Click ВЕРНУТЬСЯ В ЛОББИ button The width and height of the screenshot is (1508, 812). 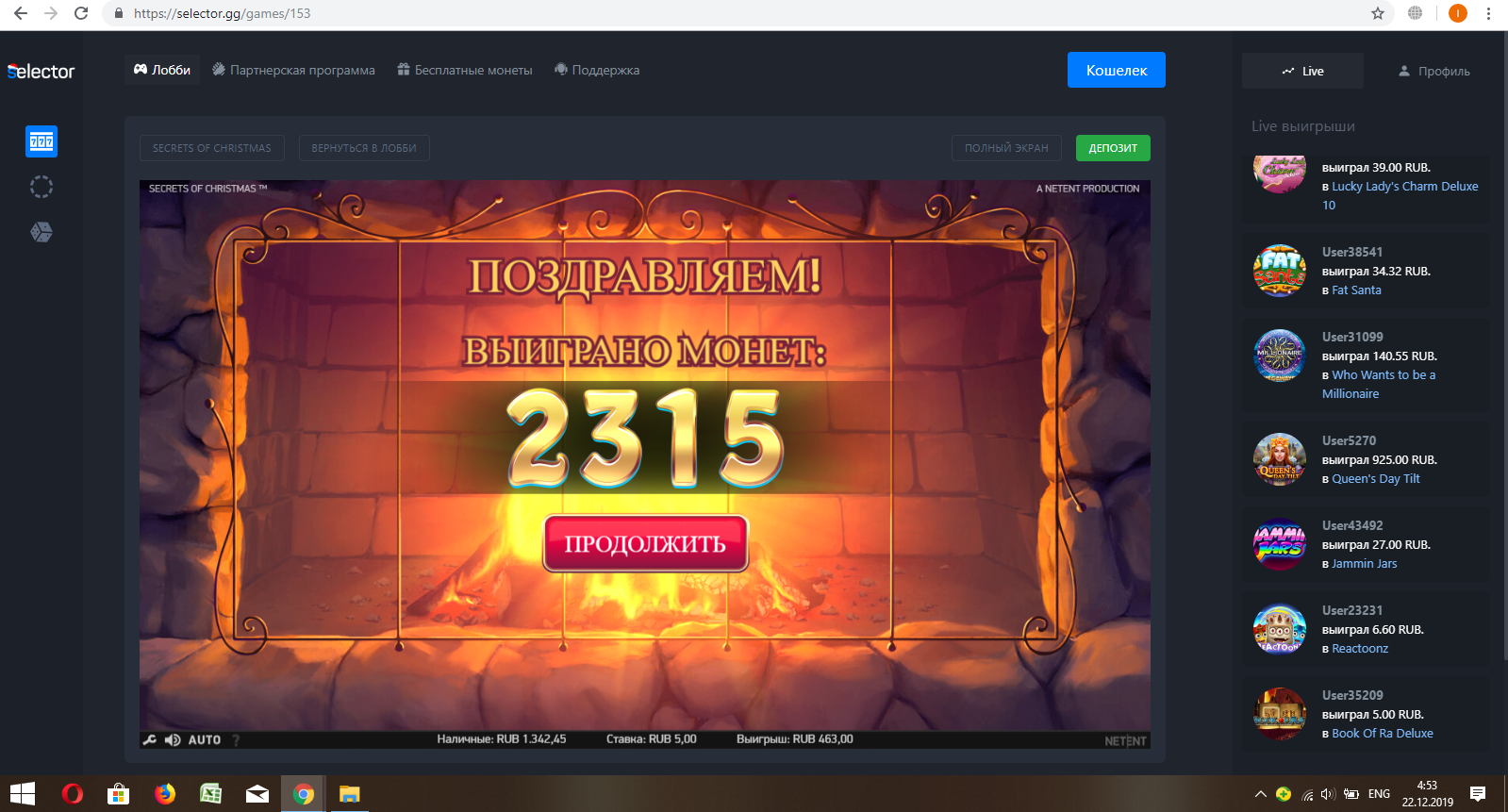pyautogui.click(x=364, y=148)
